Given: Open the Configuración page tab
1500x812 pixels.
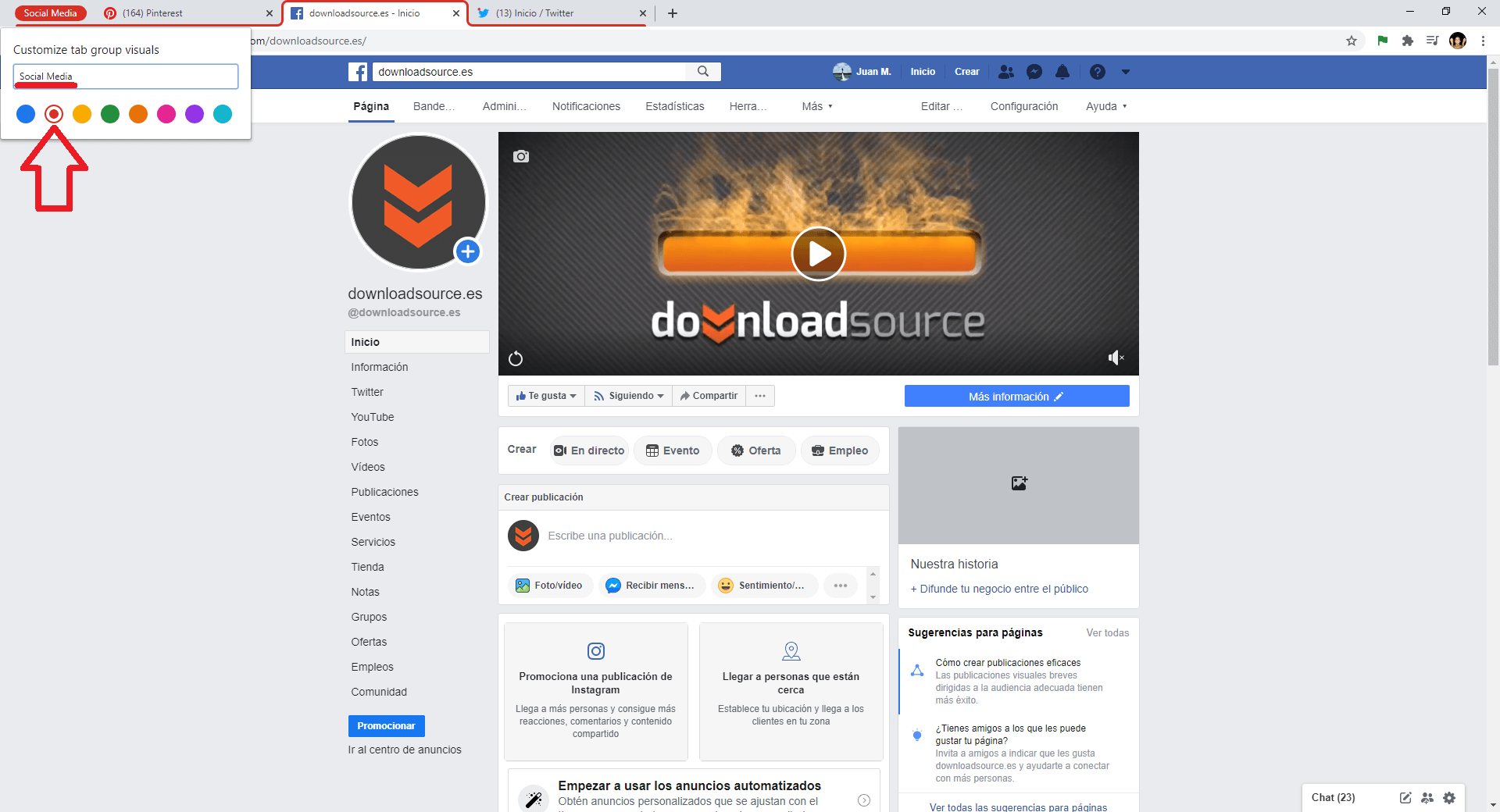Looking at the screenshot, I should click(x=1024, y=106).
